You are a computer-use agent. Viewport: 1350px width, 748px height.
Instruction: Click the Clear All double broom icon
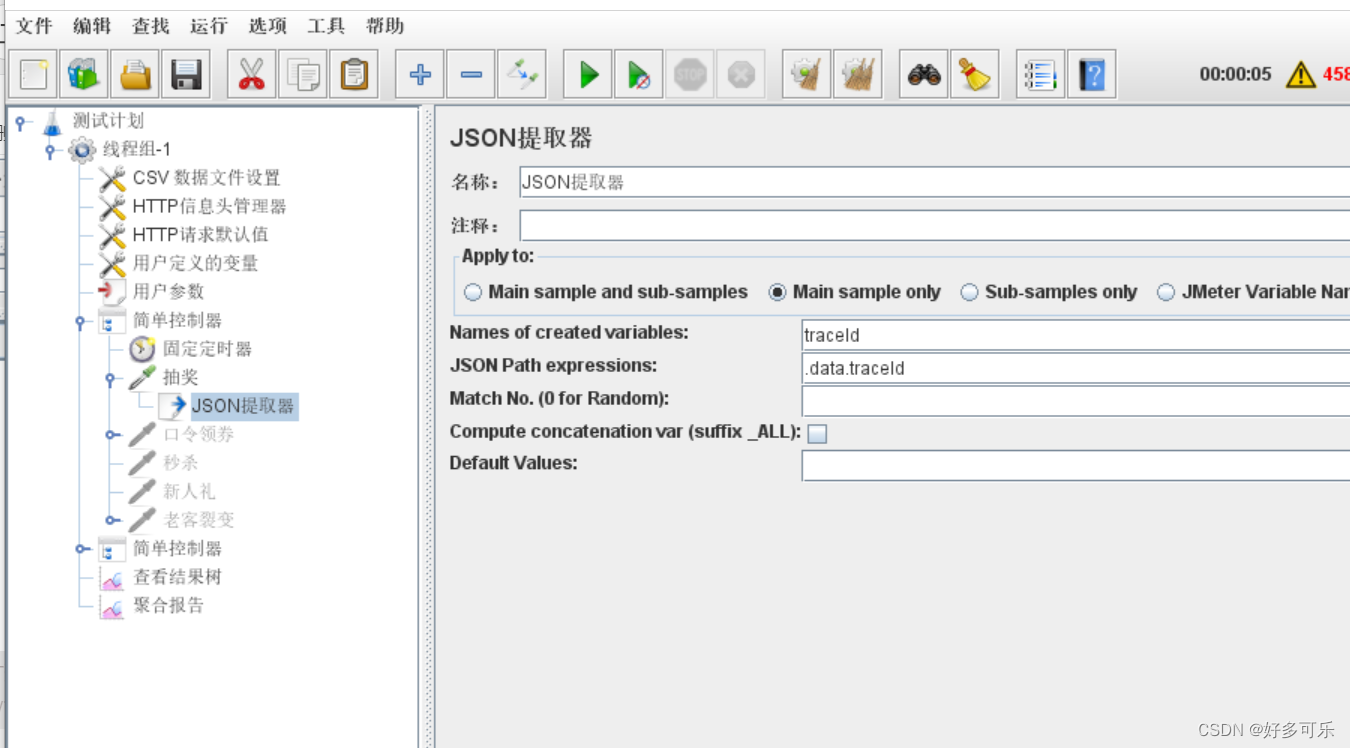[858, 74]
